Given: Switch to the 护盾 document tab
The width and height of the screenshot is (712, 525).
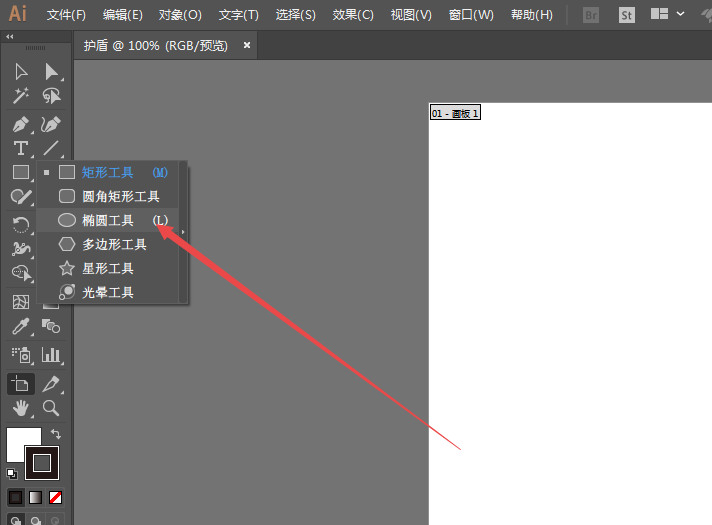Looking at the screenshot, I should pyautogui.click(x=156, y=45).
